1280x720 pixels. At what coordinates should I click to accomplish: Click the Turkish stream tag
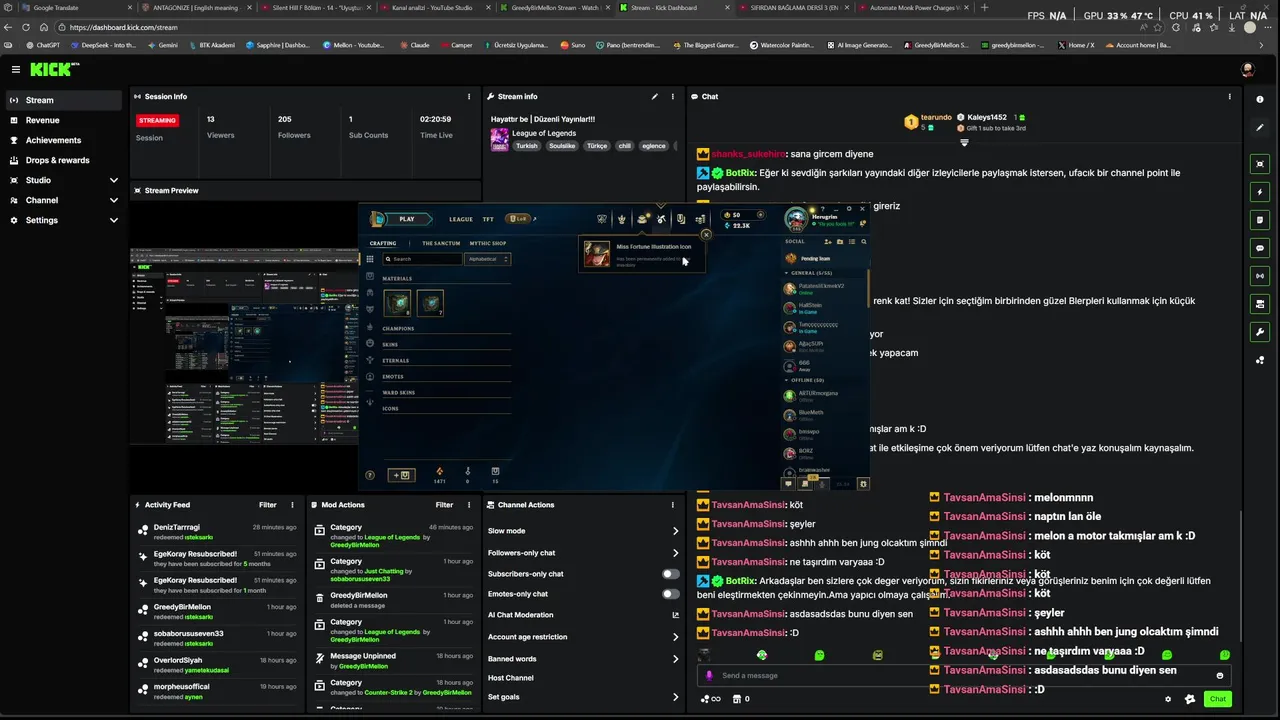(x=527, y=146)
